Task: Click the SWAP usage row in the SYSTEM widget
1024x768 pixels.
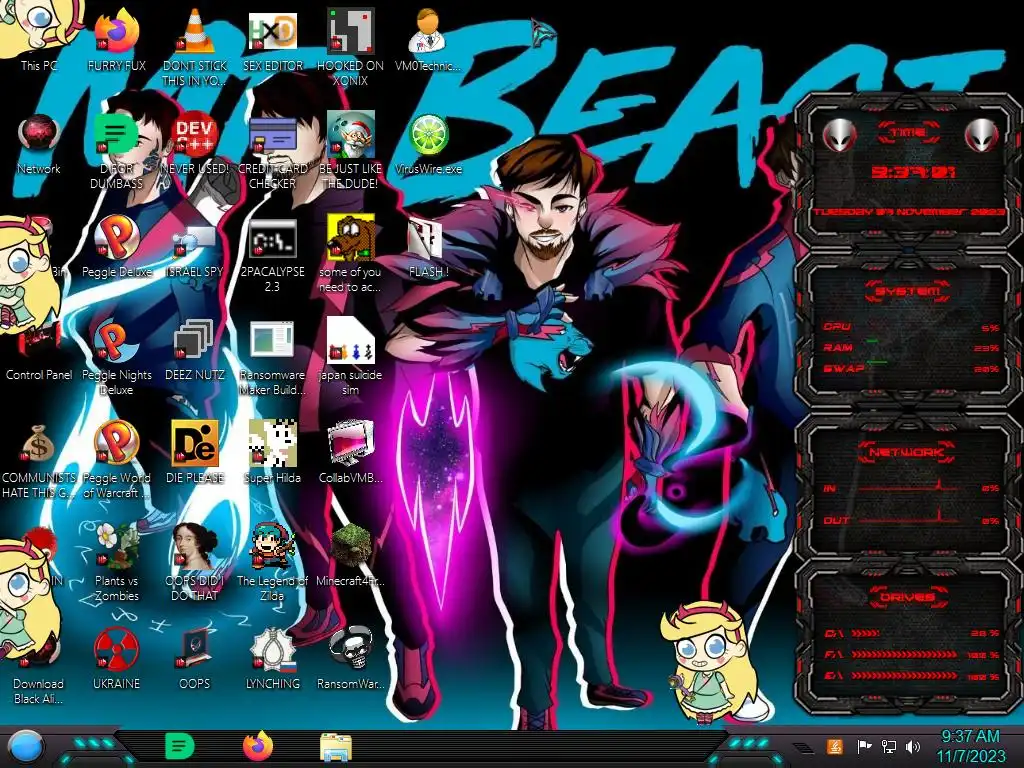Action: 911,368
